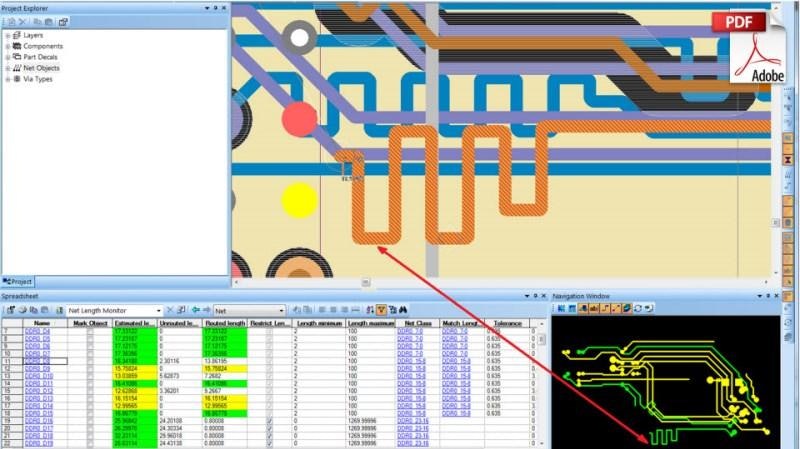Expand the Components tree node

[x=8, y=46]
